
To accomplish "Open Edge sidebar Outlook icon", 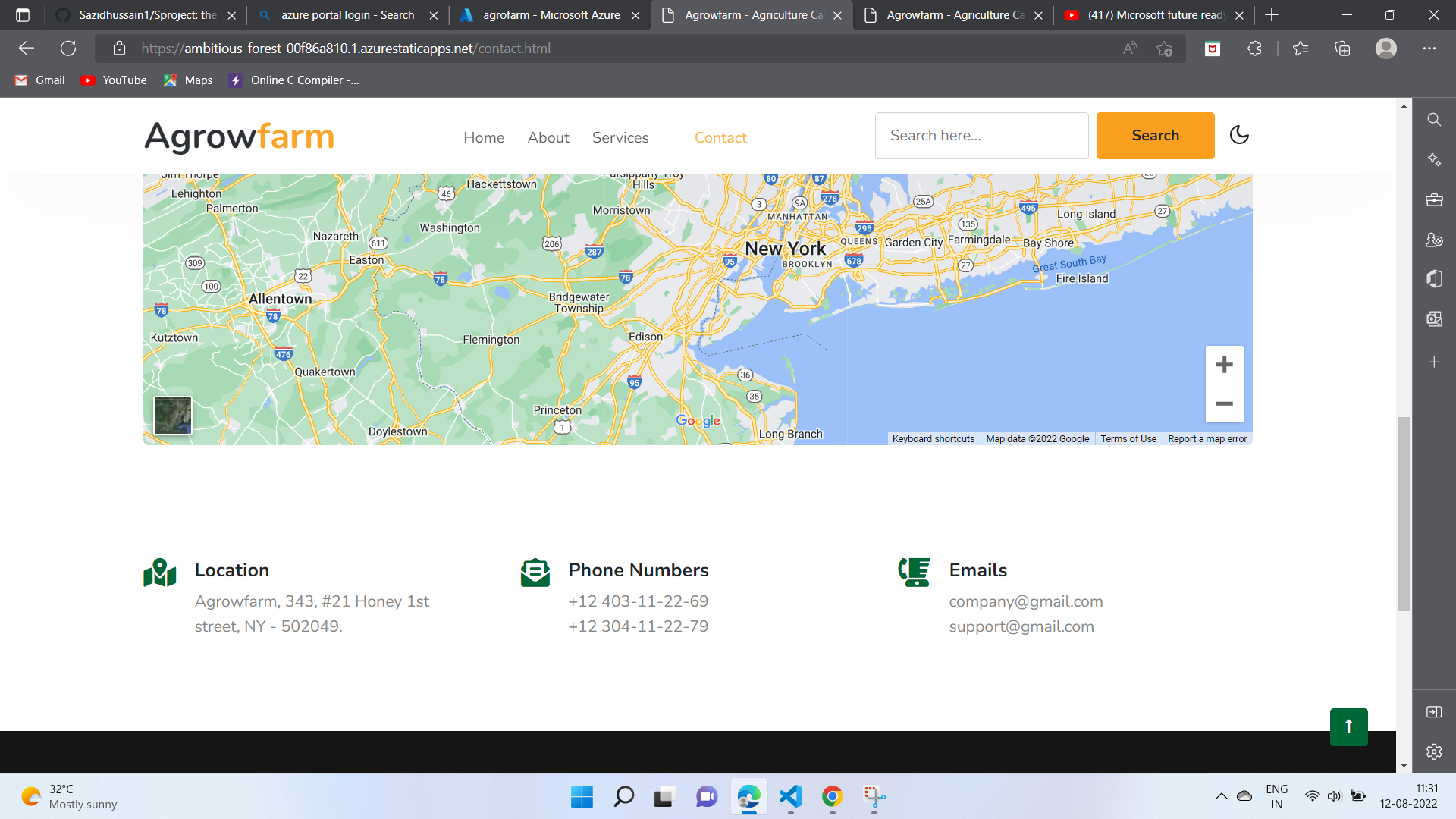I will click(1434, 319).
